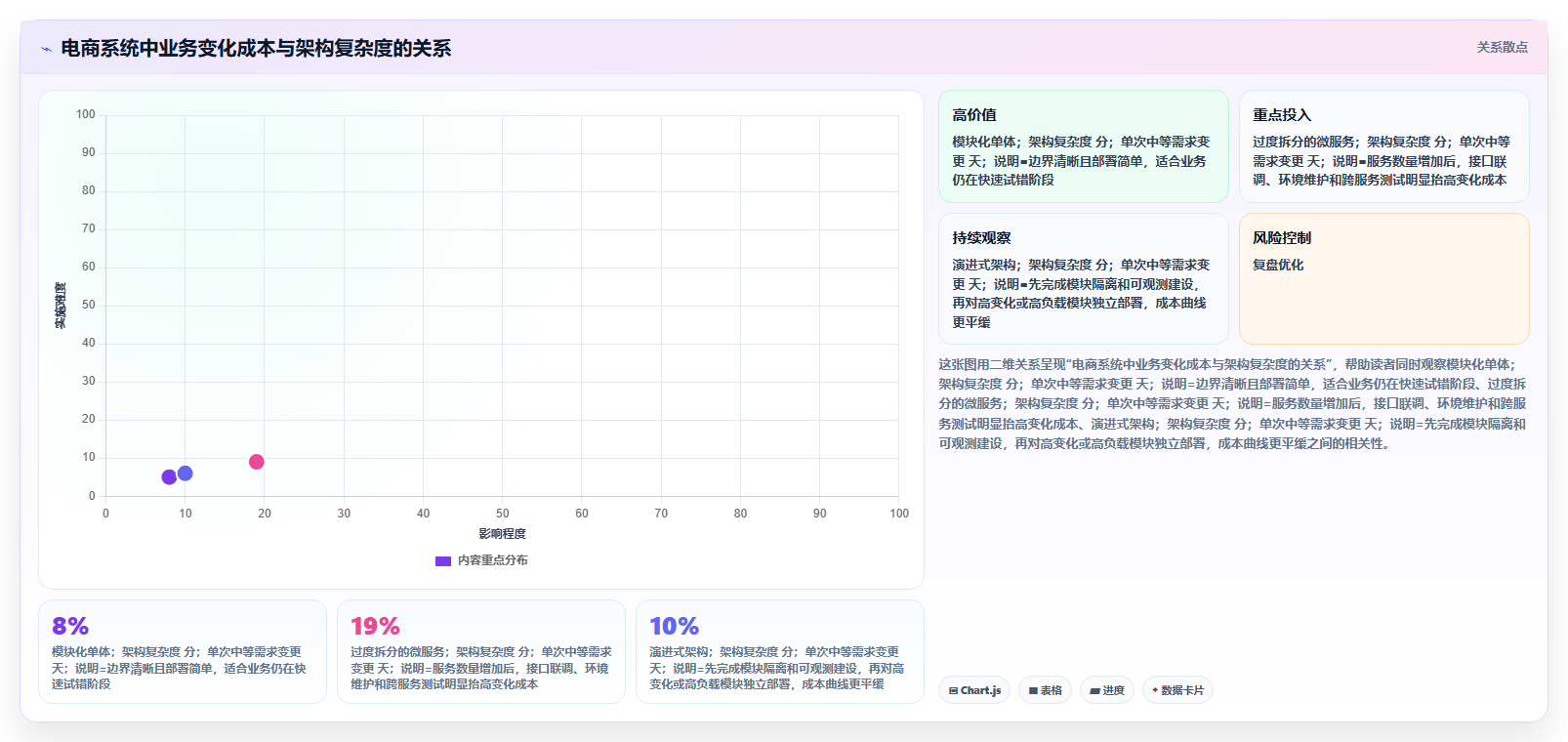Select the blue scatter point at 10

click(186, 474)
